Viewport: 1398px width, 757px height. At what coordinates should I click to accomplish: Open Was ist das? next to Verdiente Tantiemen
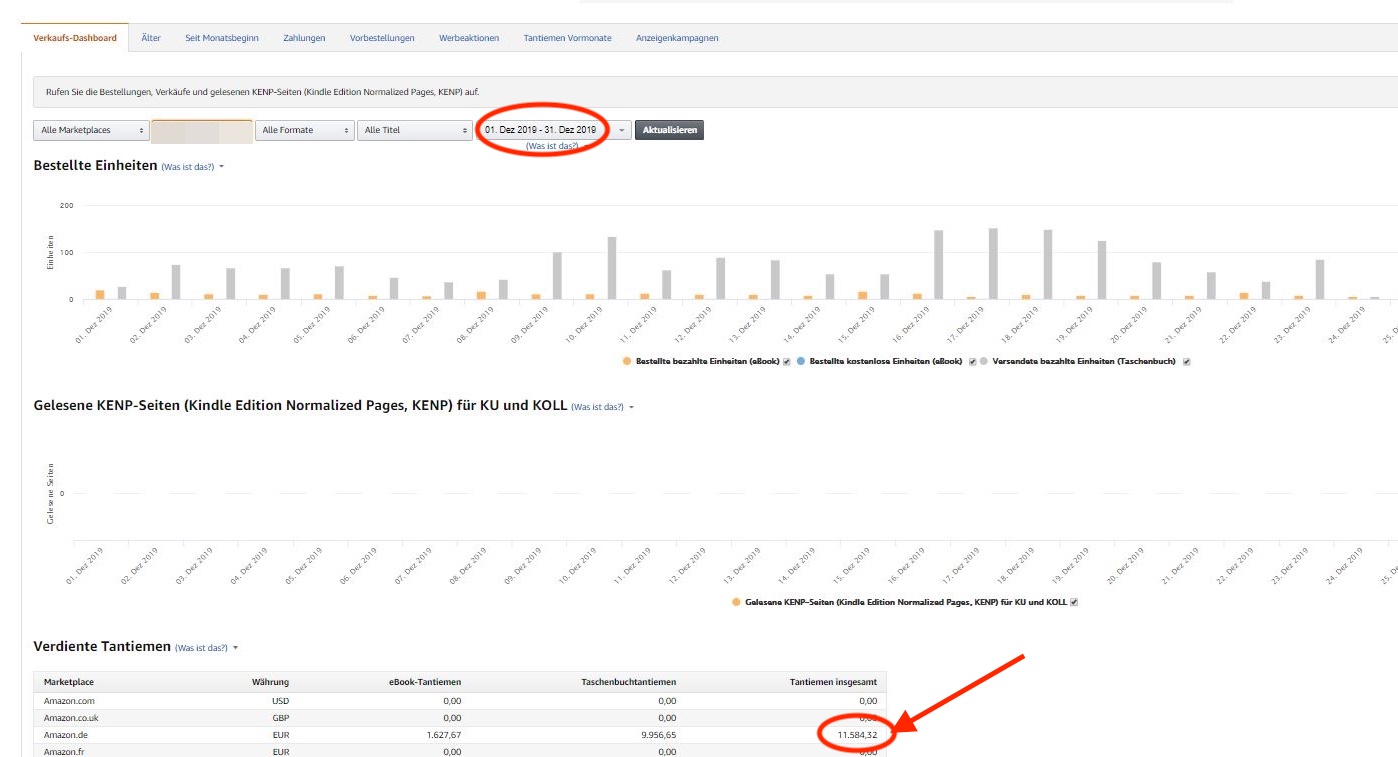tap(202, 648)
